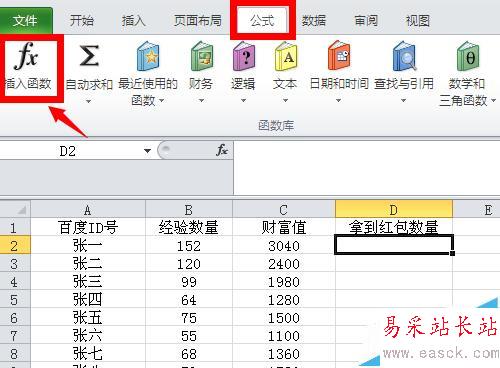Switch to the 公式 (Formulas) tab
Viewport: 500px width, 368px height.
coord(263,21)
